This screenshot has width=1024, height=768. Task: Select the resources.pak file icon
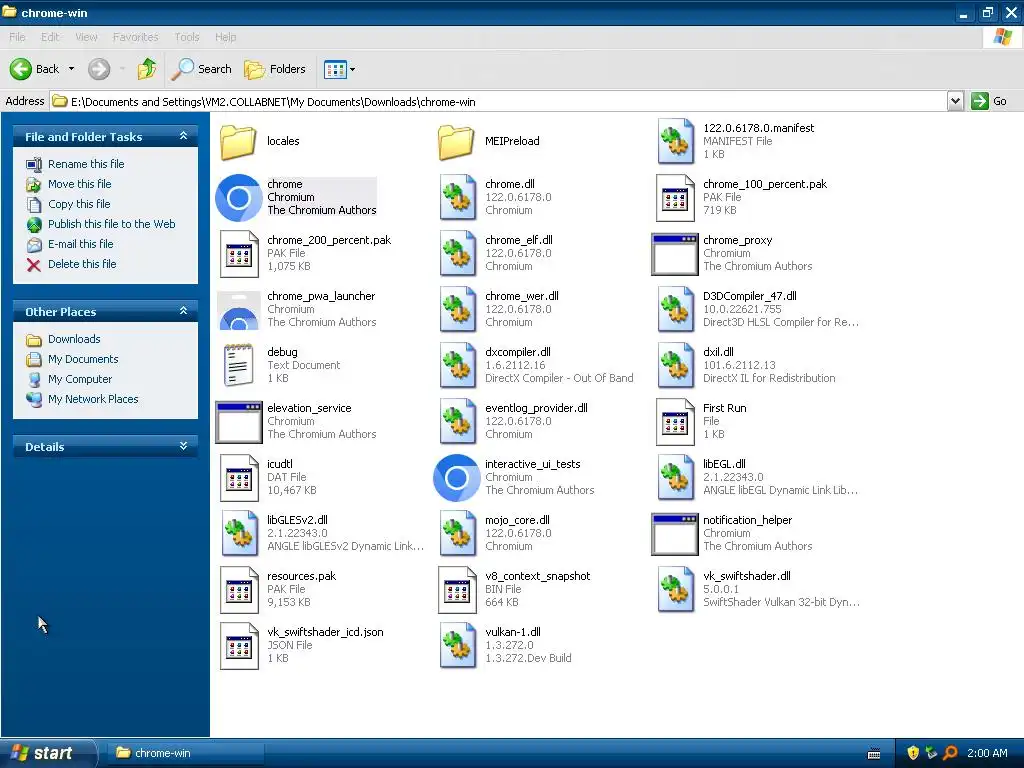(x=238, y=590)
